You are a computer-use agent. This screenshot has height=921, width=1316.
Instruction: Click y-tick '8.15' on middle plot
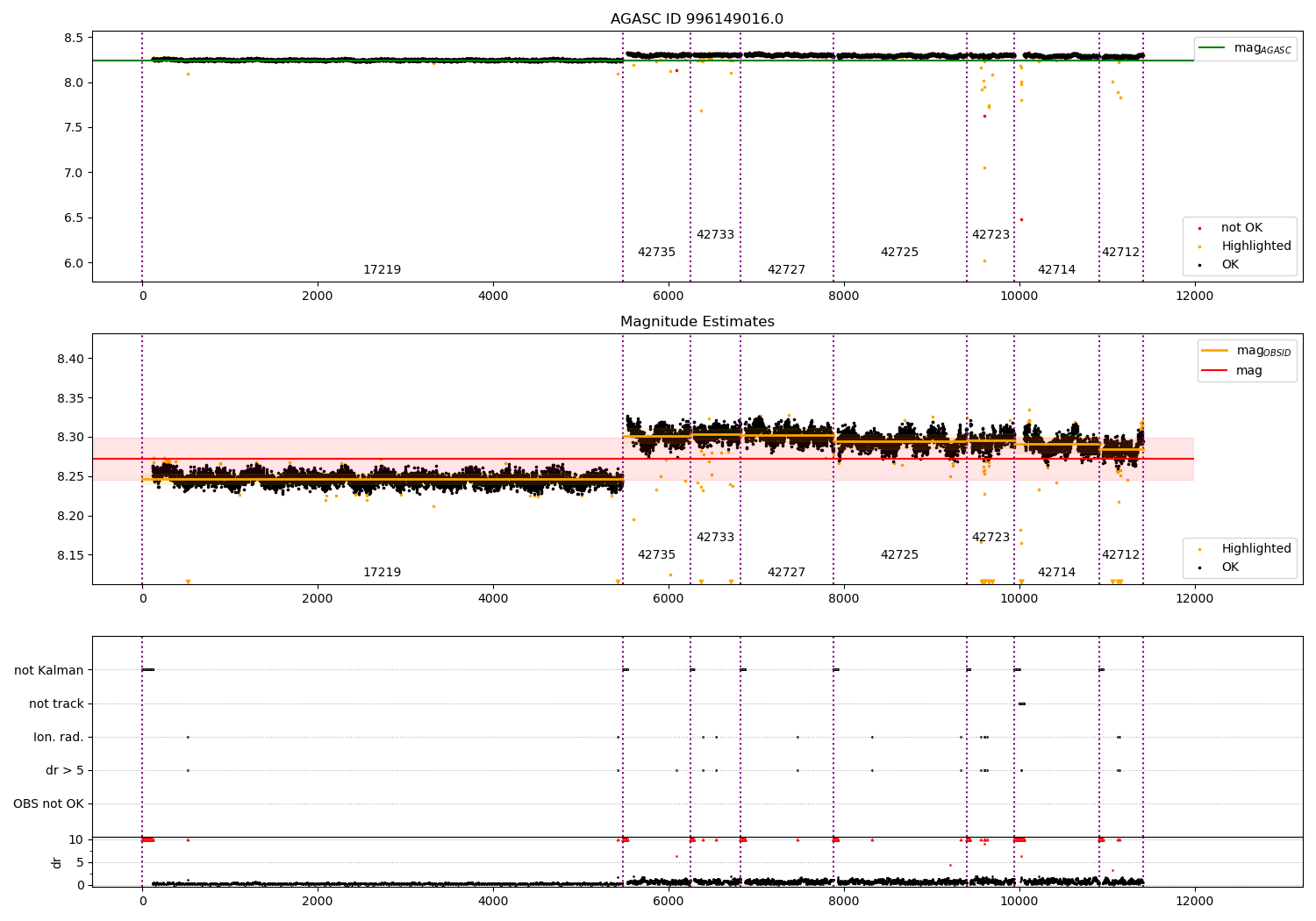coord(70,555)
